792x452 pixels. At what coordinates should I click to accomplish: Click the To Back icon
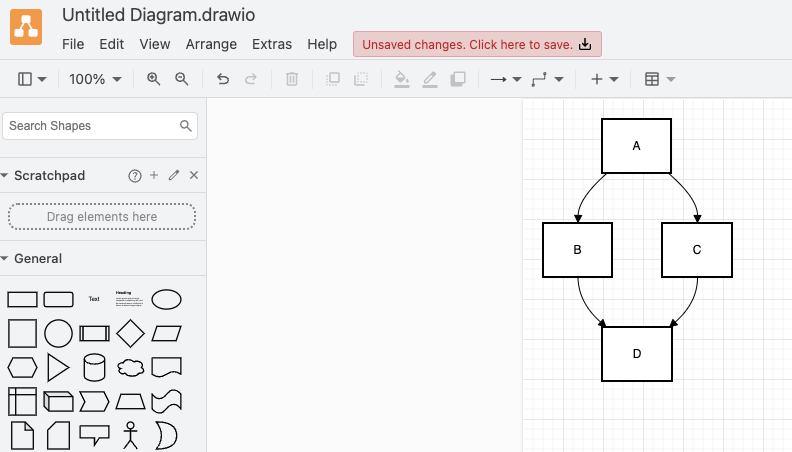361,79
